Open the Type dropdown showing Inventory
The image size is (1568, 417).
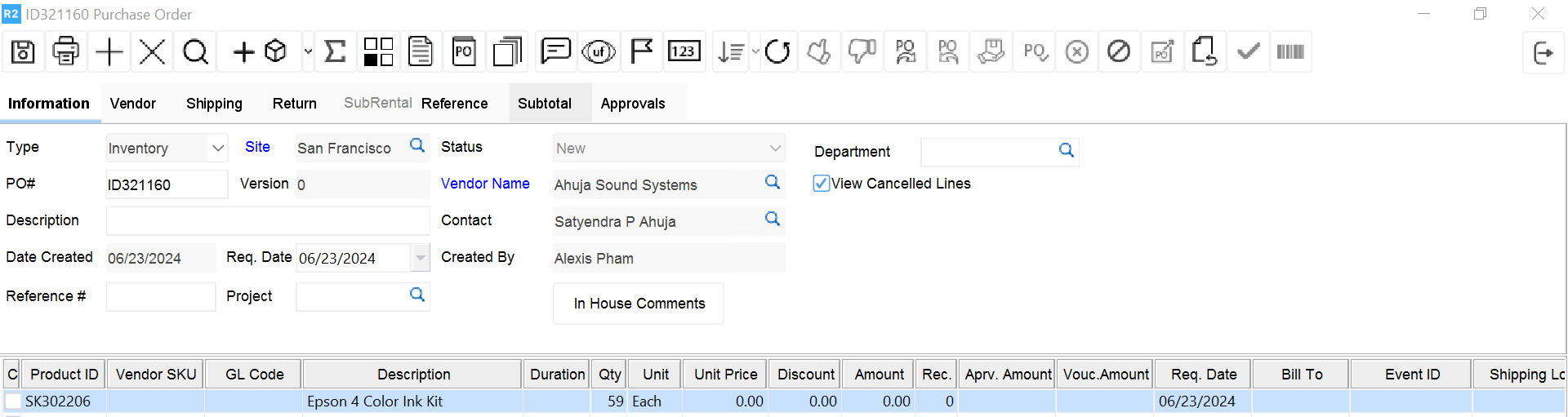pos(217,149)
